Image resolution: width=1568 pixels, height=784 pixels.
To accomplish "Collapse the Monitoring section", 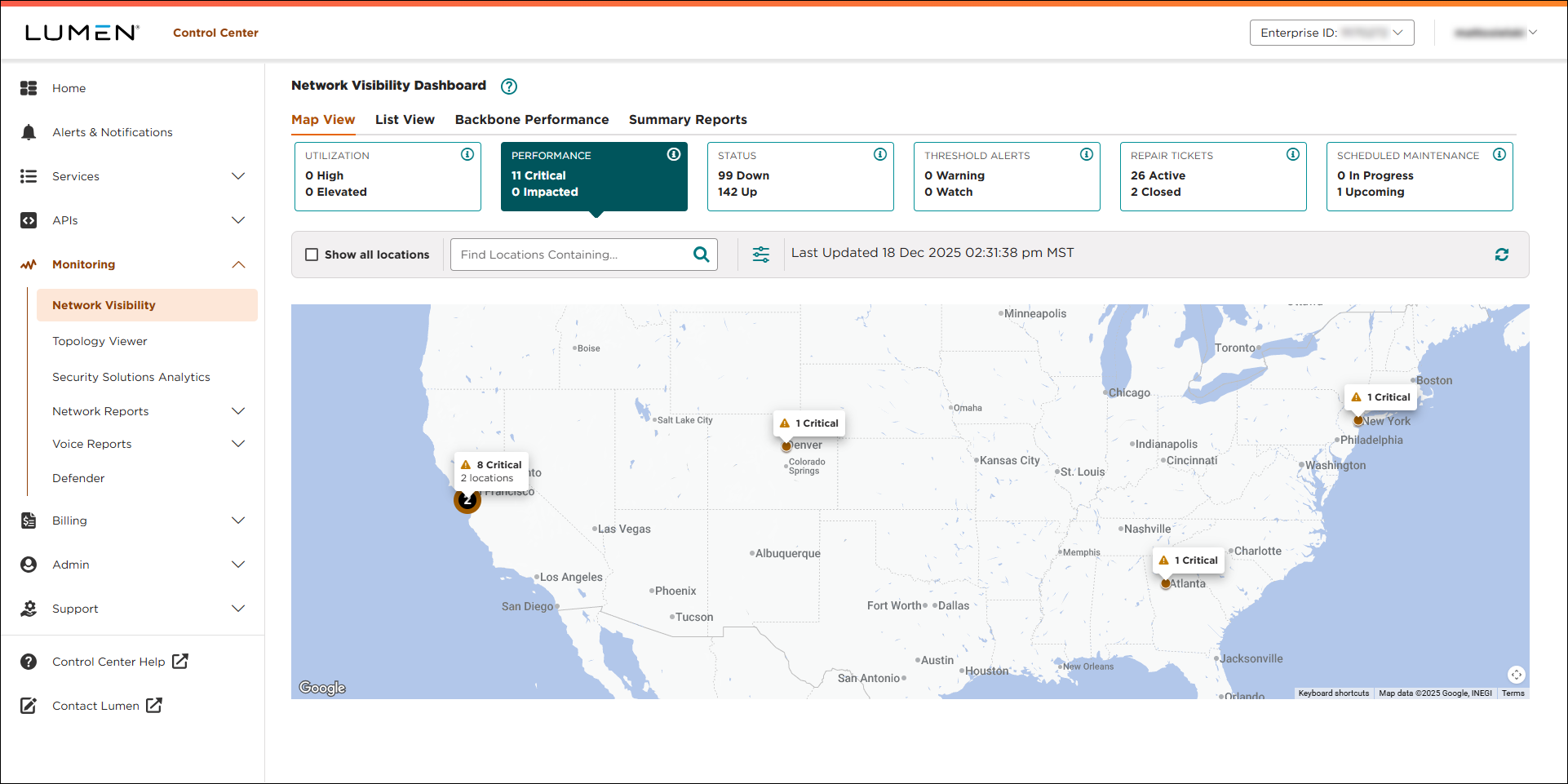I will pos(237,264).
